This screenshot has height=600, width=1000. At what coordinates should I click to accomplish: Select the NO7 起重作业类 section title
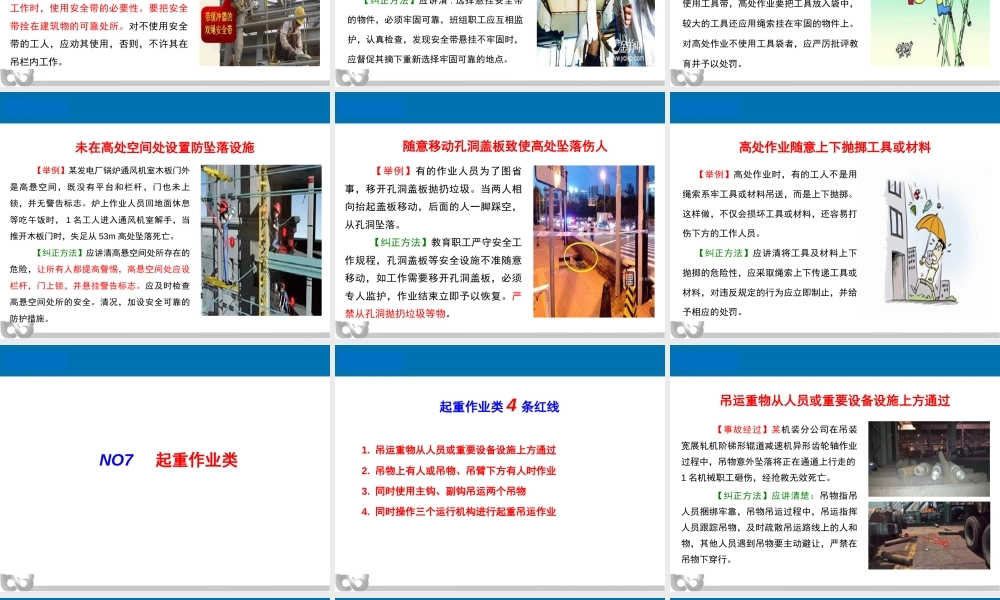168,460
